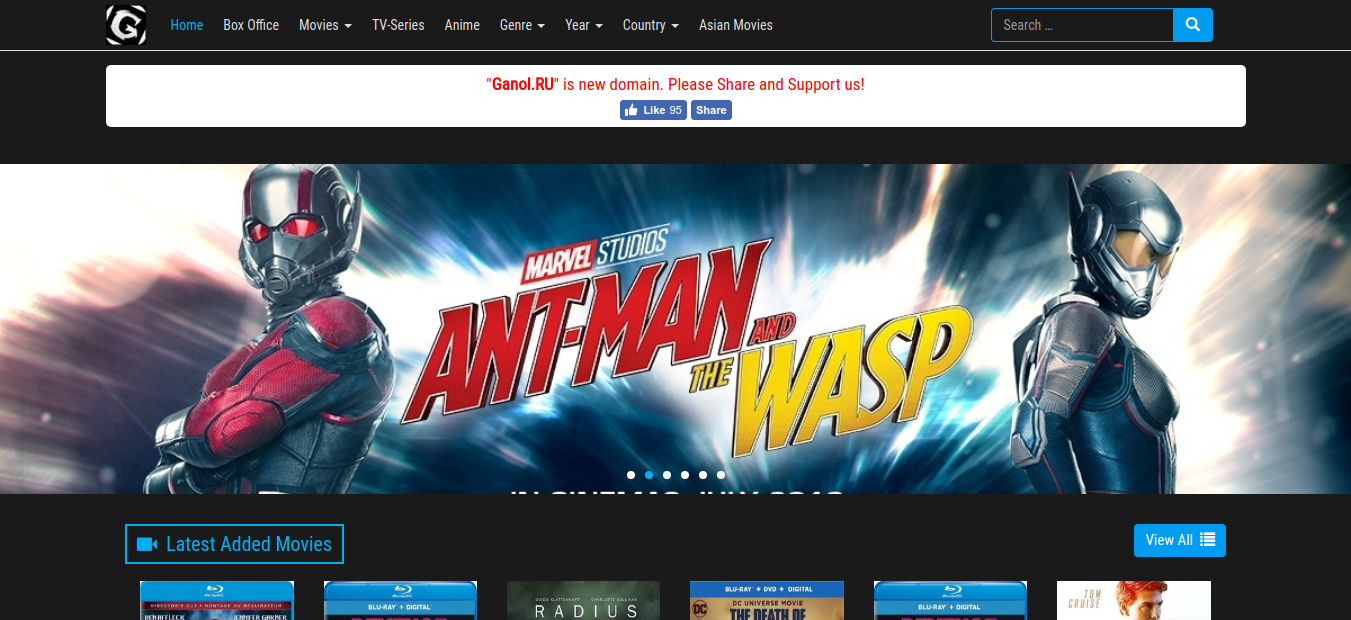Click the View All button
This screenshot has height=620, width=1351.
pyautogui.click(x=1179, y=540)
